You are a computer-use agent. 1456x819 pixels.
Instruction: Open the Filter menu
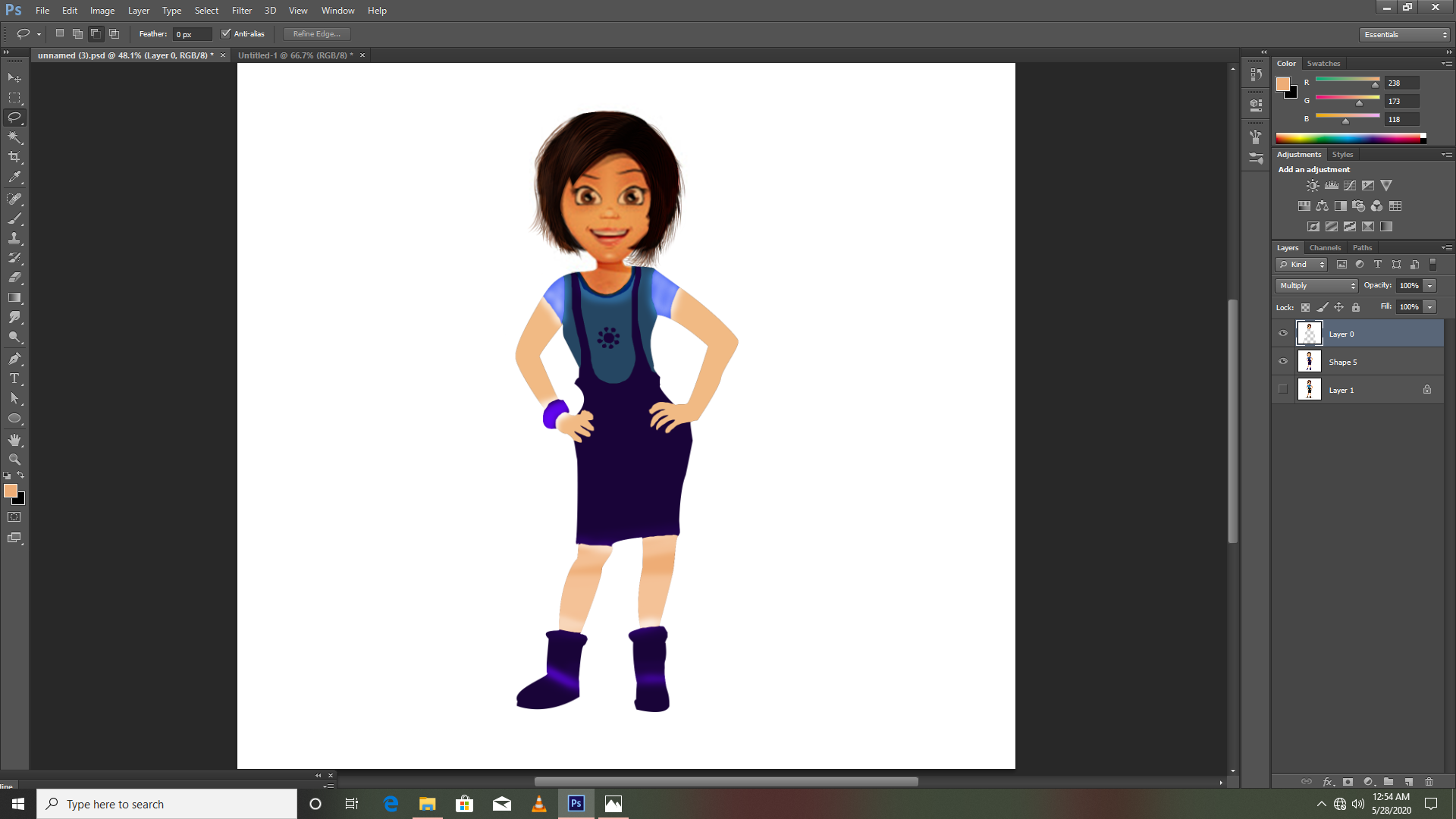click(x=242, y=11)
